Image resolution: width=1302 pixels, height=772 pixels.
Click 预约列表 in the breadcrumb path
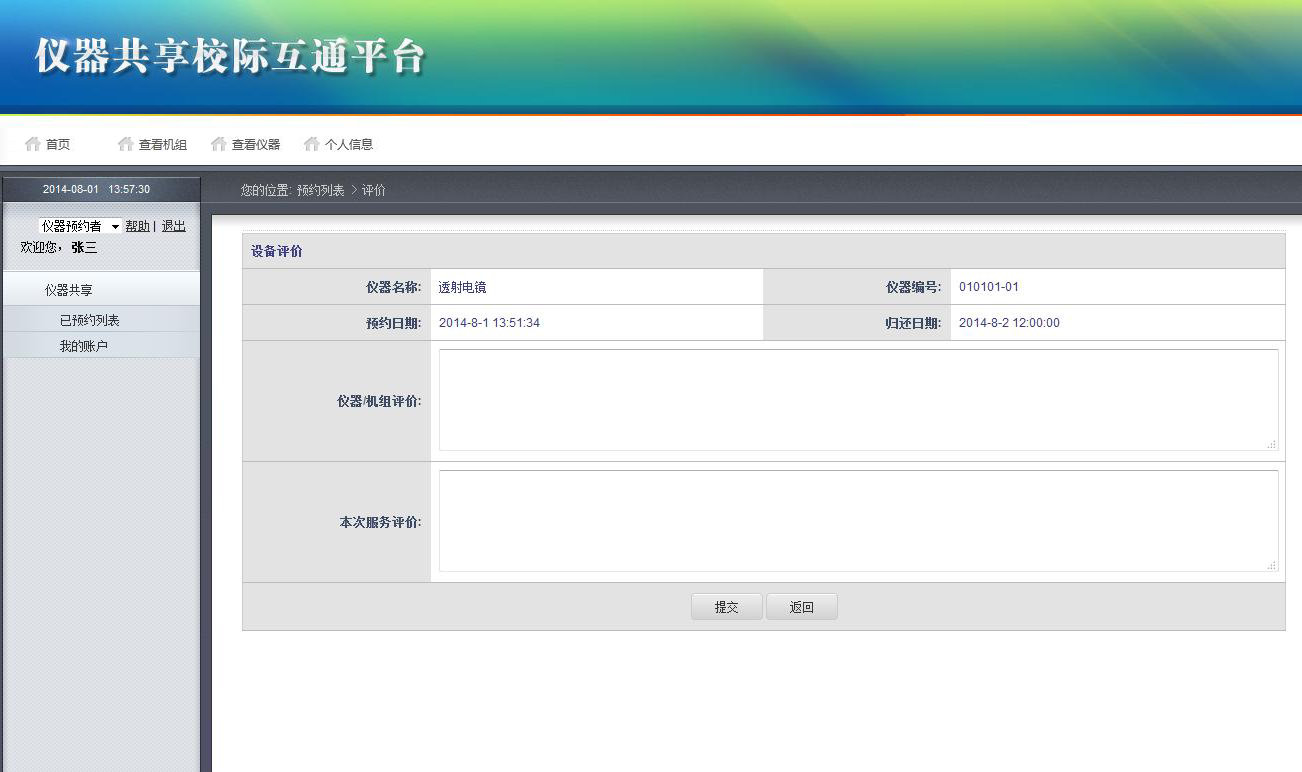[x=320, y=190]
